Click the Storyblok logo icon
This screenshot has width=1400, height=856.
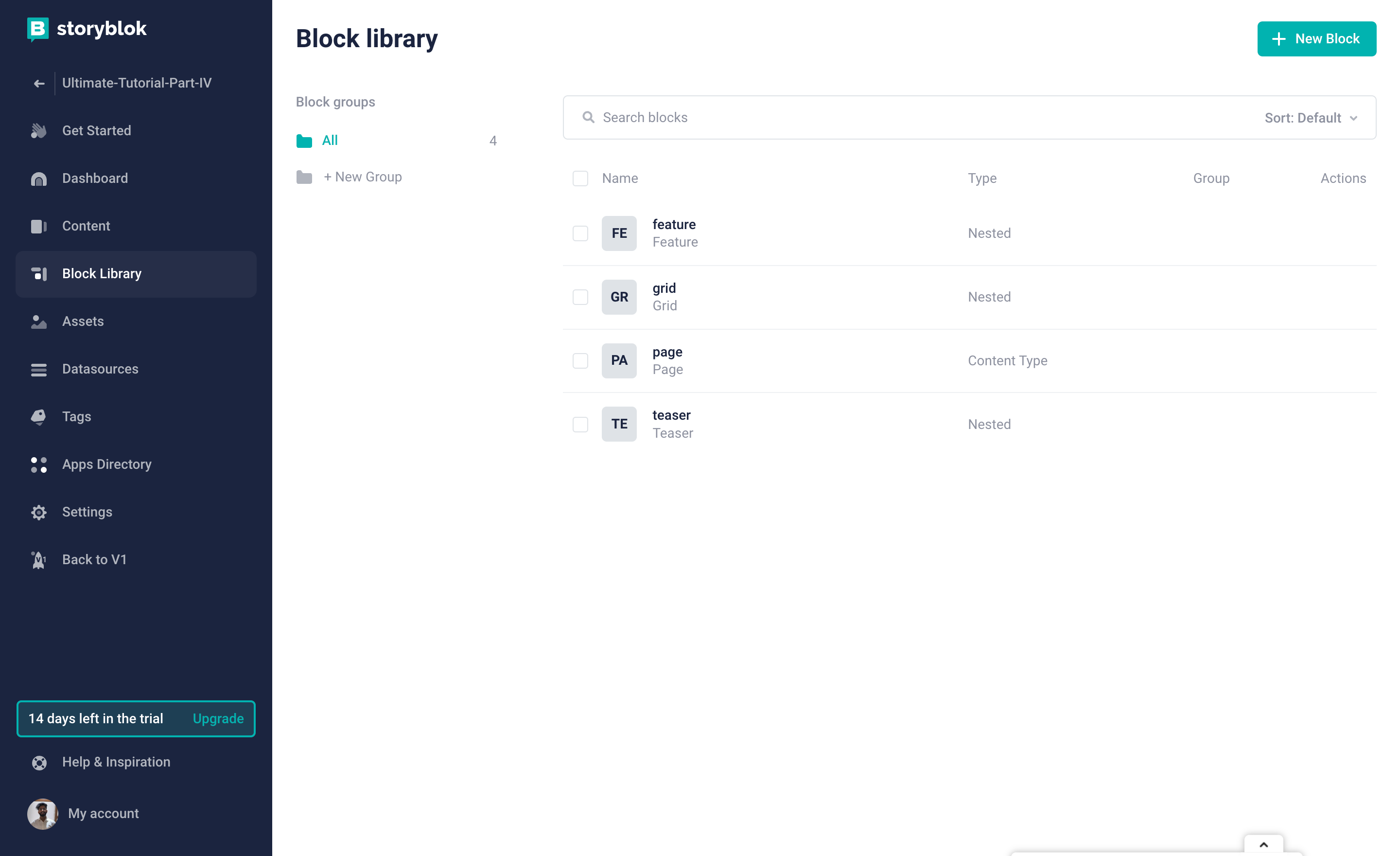tap(38, 29)
